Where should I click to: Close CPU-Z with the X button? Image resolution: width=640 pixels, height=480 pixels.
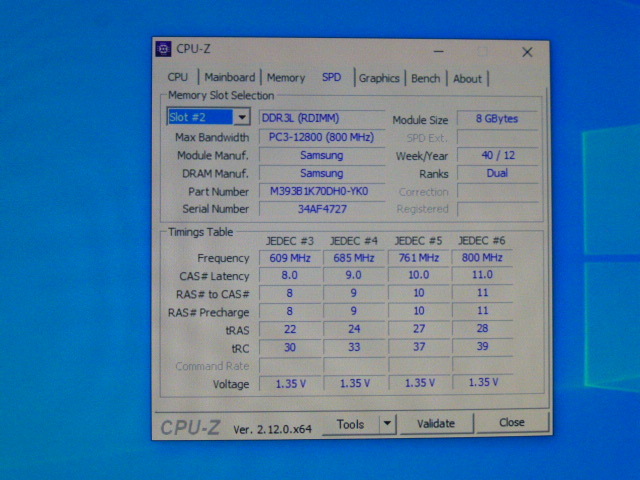point(527,52)
